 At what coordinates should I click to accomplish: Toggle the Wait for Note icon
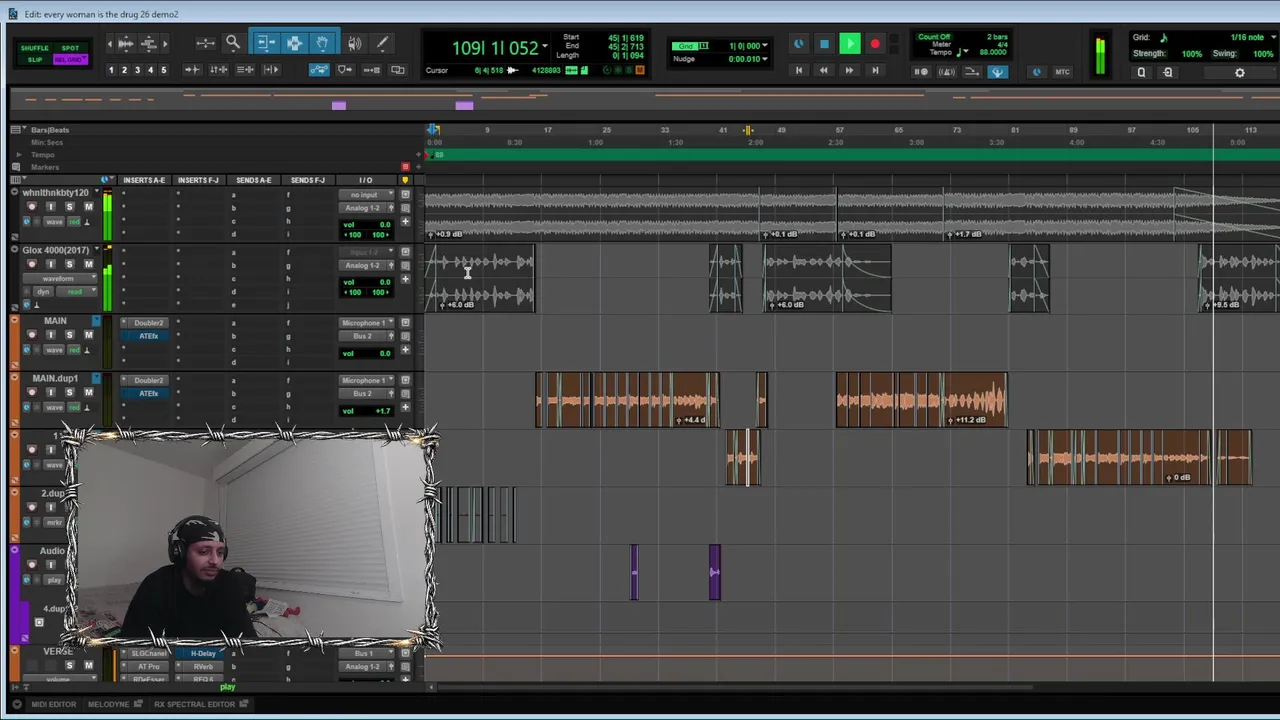click(921, 71)
